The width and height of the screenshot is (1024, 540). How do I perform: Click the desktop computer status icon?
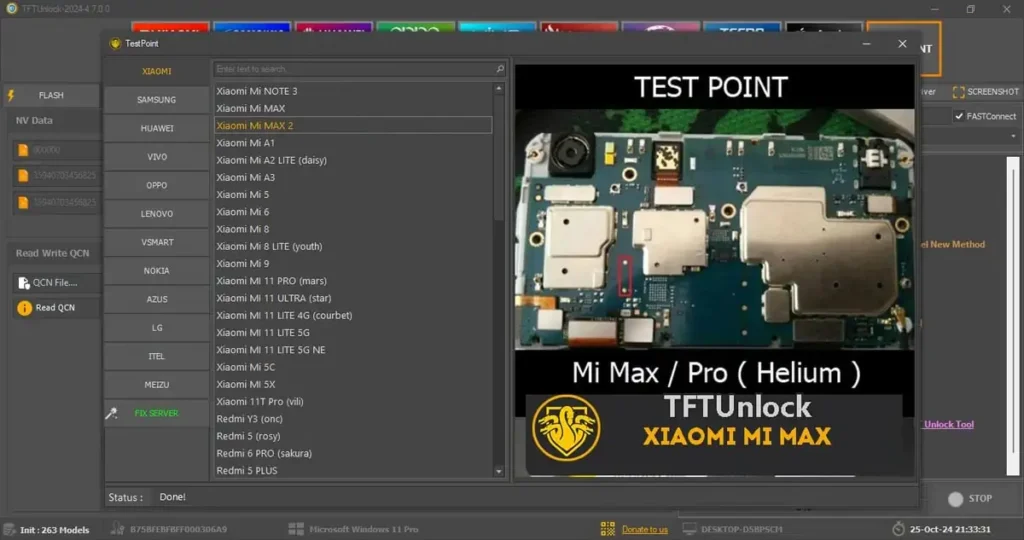click(689, 529)
